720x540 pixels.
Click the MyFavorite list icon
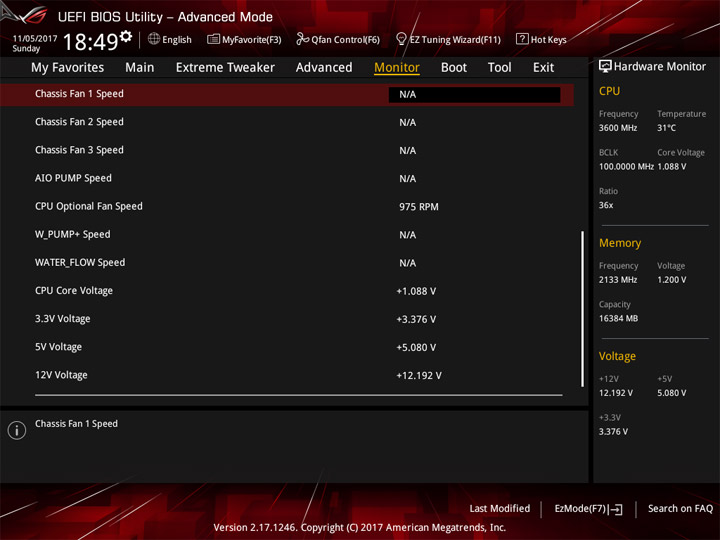pos(213,39)
